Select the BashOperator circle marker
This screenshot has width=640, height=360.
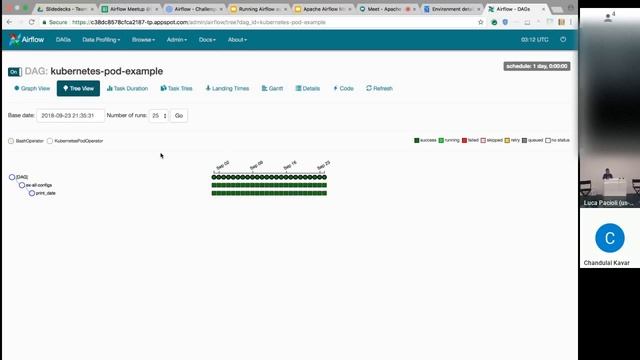(x=11, y=141)
